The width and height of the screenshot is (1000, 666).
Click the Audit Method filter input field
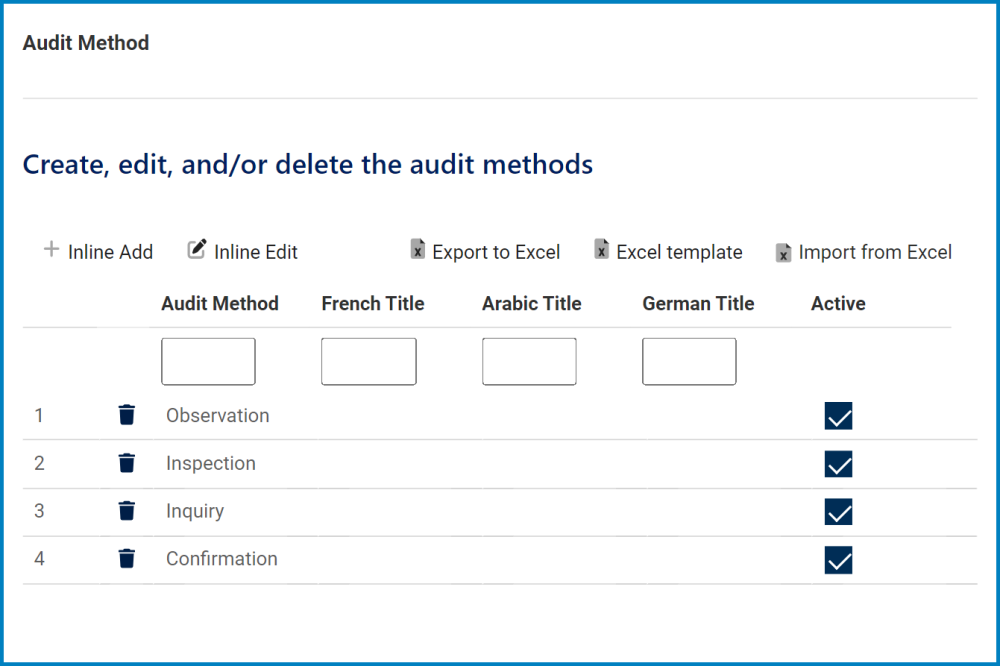pyautogui.click(x=208, y=361)
